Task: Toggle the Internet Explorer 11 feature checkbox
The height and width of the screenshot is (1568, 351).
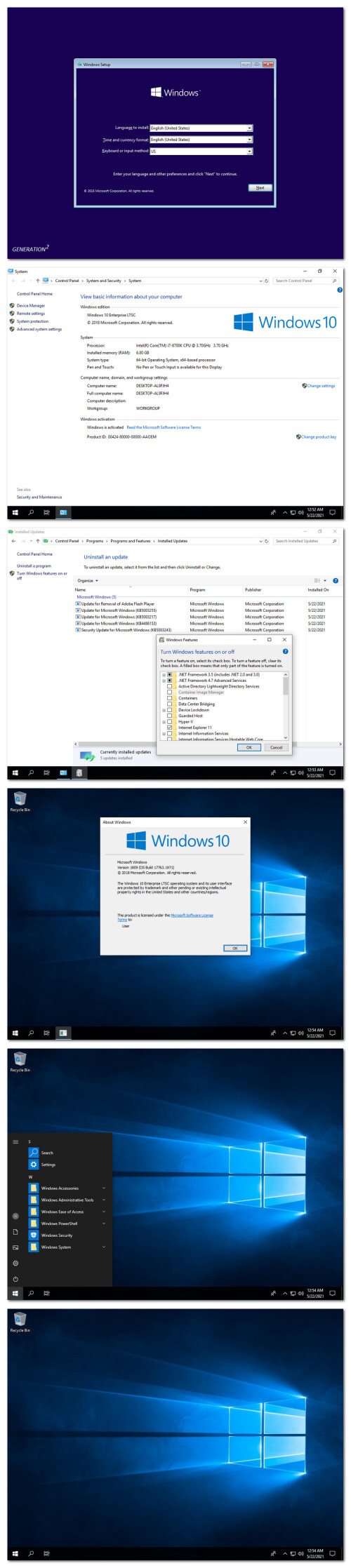Action: click(x=169, y=728)
